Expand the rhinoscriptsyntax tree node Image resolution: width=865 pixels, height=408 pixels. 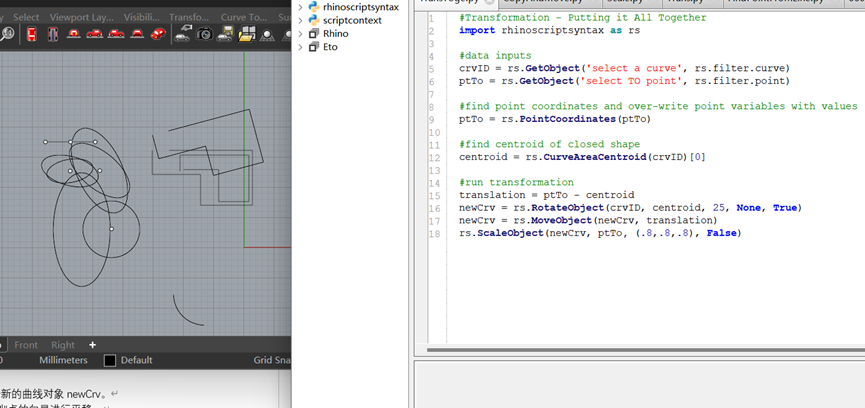300,7
